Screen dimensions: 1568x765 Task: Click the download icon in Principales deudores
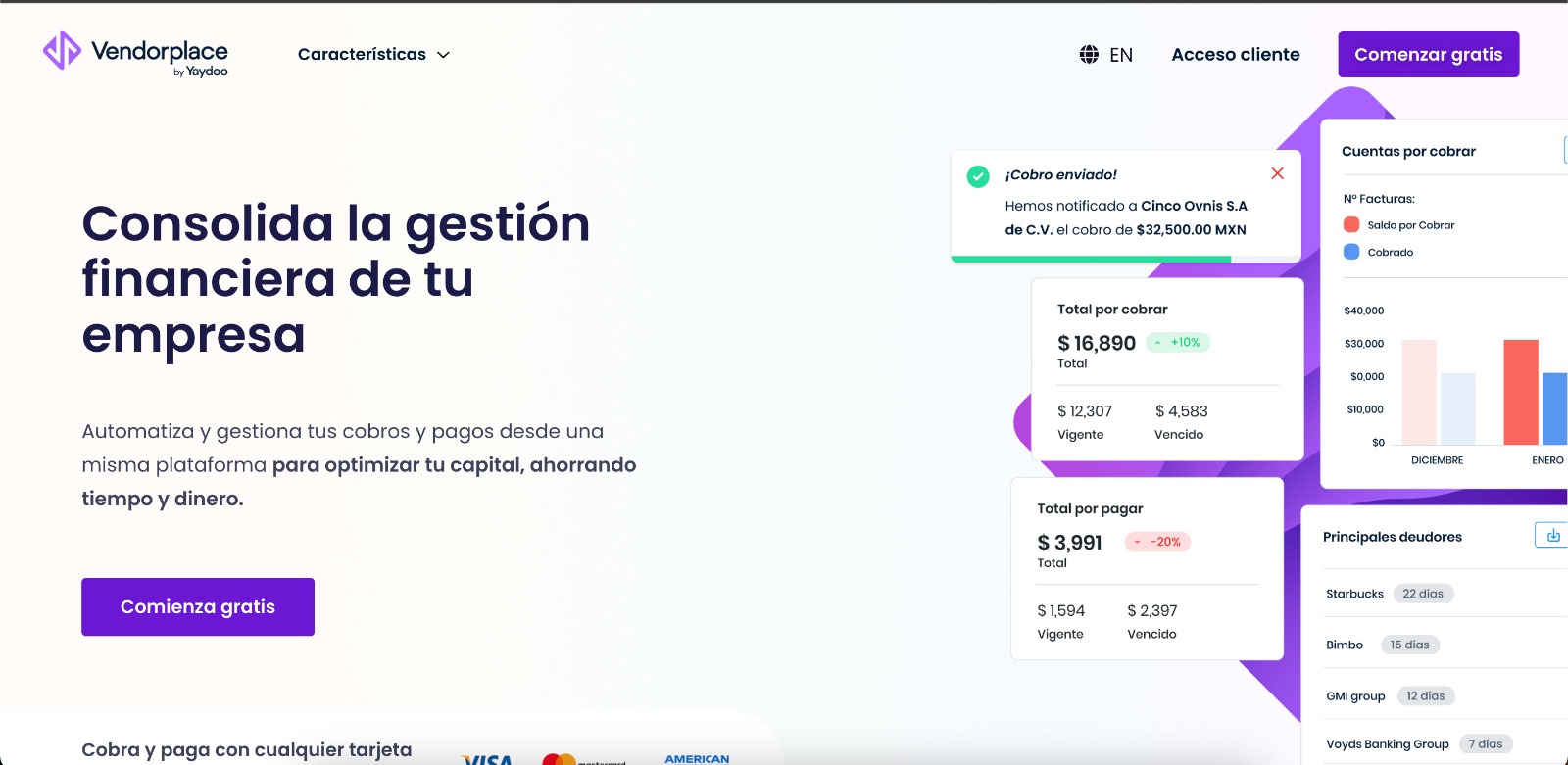pyautogui.click(x=1552, y=535)
